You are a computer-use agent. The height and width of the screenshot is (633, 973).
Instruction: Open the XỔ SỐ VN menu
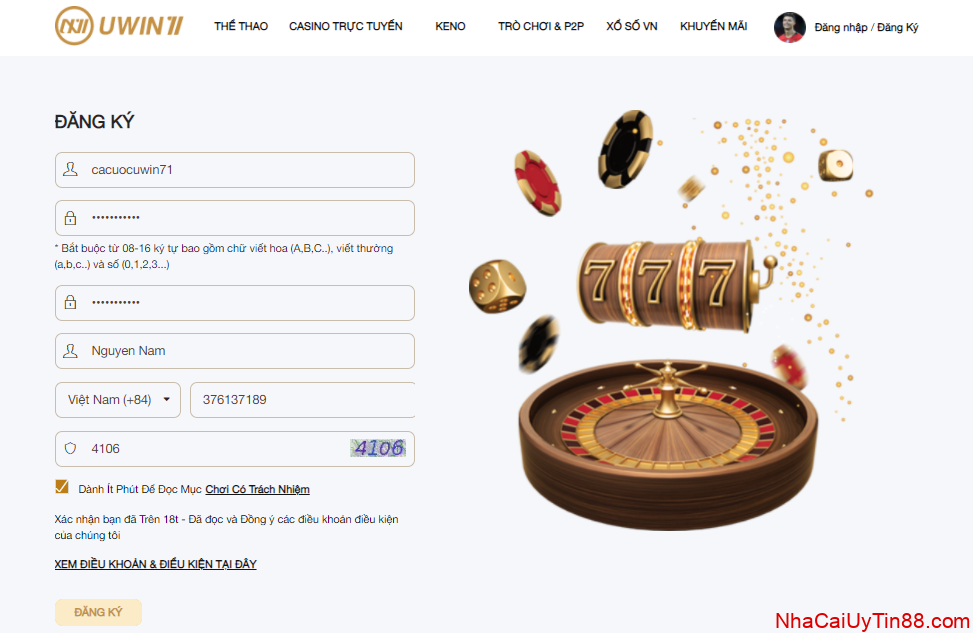632,26
